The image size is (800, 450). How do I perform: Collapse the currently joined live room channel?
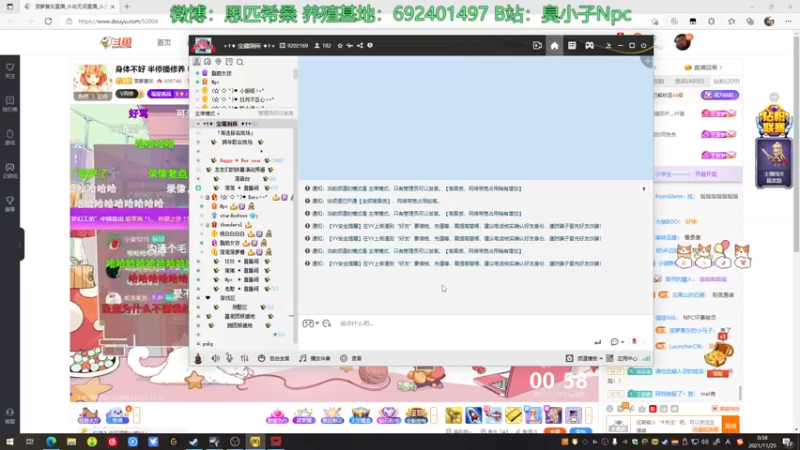click(198, 188)
